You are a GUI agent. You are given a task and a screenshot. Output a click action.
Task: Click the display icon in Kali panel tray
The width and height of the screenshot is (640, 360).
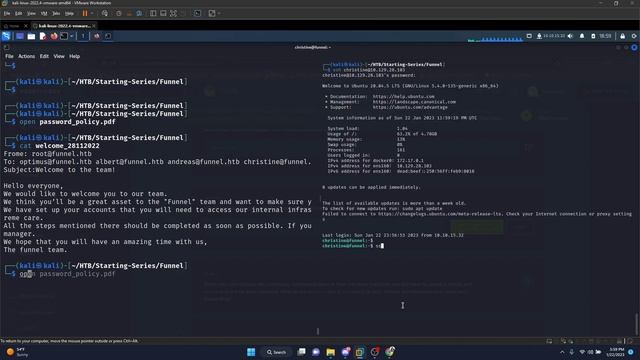point(529,36)
